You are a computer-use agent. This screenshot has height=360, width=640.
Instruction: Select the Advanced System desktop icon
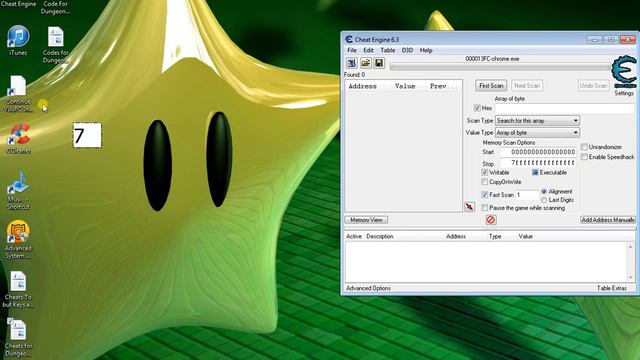click(18, 240)
